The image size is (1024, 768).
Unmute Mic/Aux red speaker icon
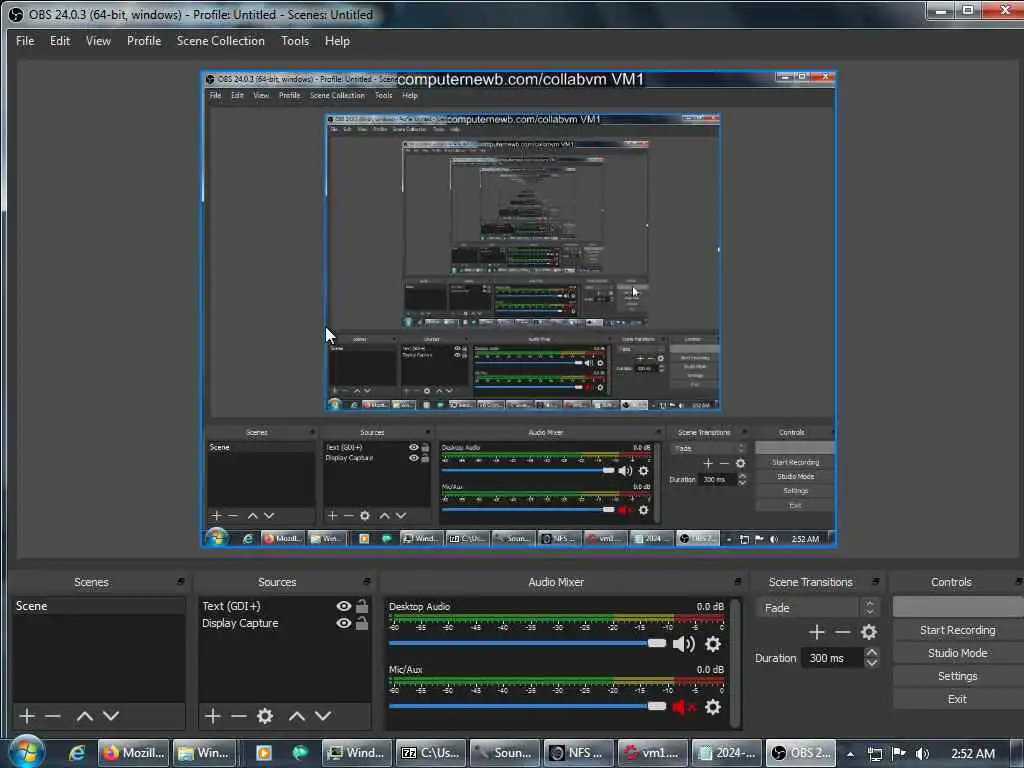pyautogui.click(x=683, y=707)
